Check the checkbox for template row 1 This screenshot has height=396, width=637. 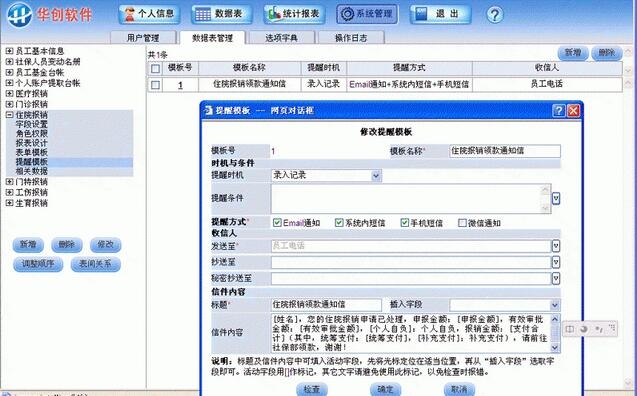click(x=155, y=85)
